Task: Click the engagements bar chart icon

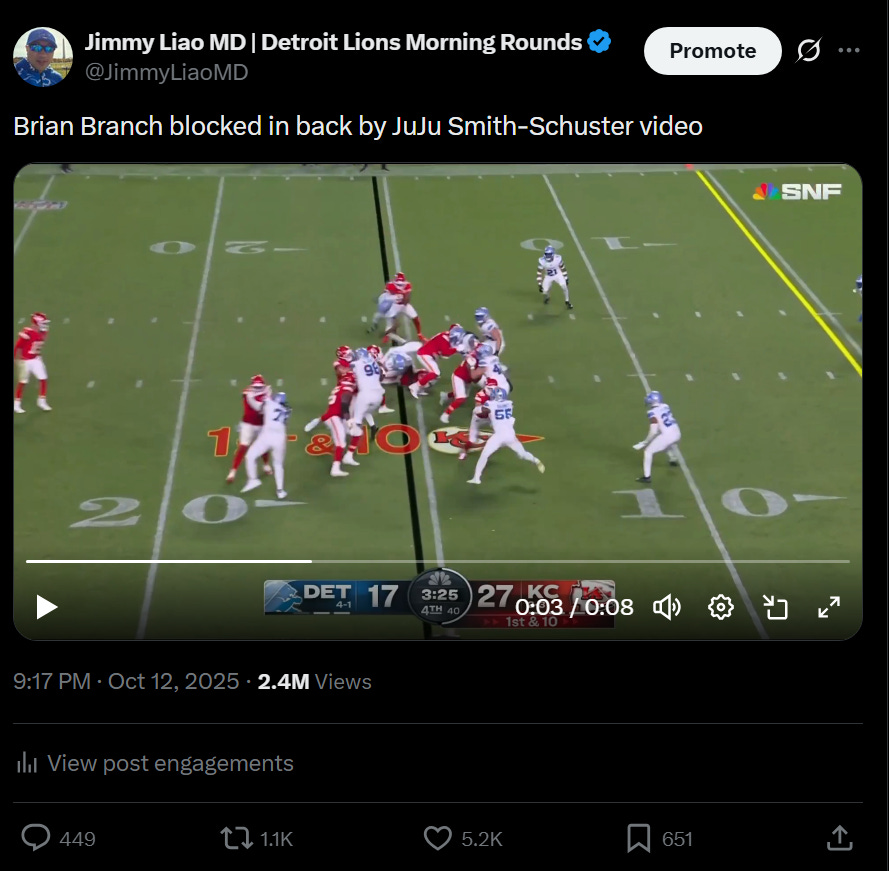Action: click(x=27, y=763)
